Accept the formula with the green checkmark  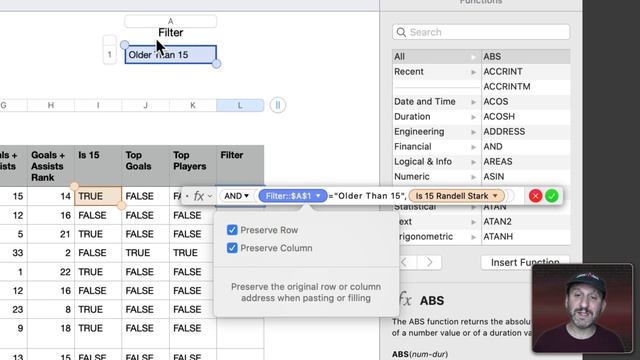pos(552,196)
